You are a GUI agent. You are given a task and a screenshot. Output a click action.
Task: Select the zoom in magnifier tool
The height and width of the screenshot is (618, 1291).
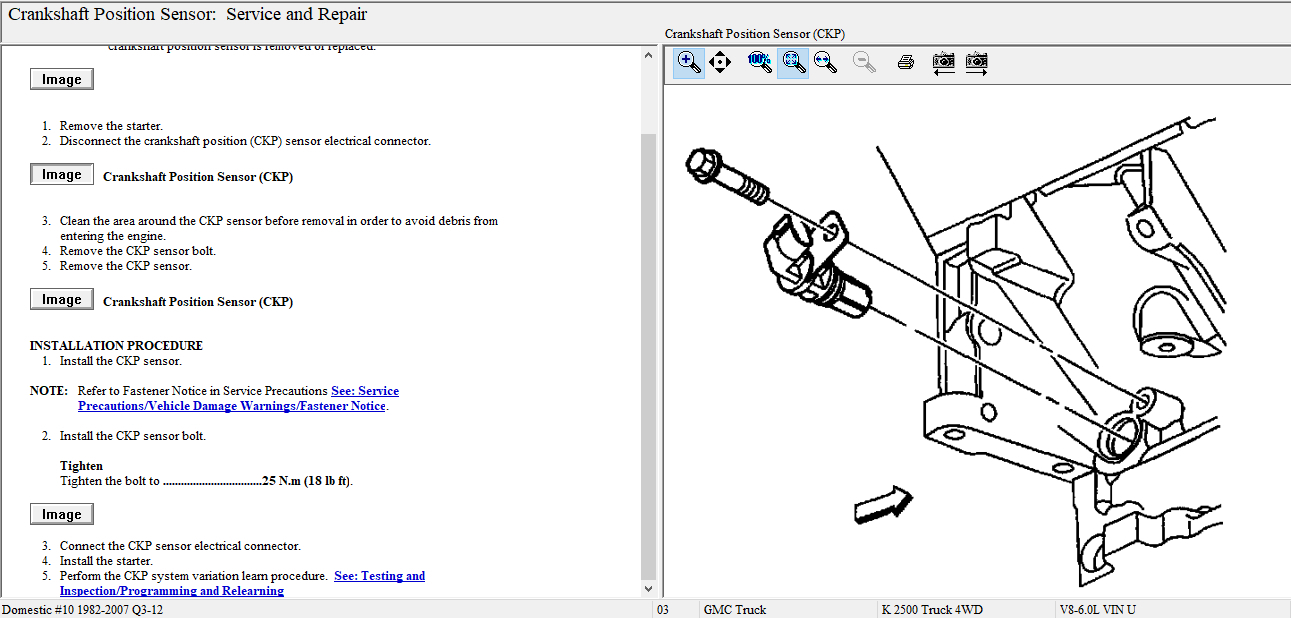point(689,62)
